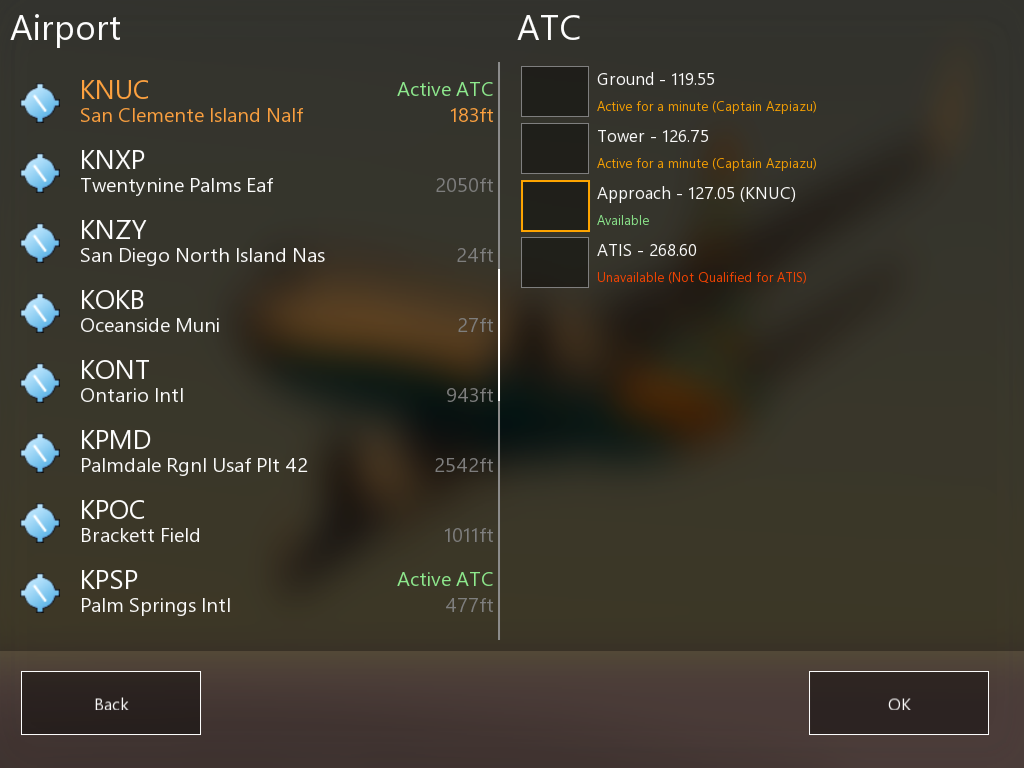Screen dimensions: 1024x768
Task: Pick Palm Springs Intl airport entry
Action: tap(255, 592)
